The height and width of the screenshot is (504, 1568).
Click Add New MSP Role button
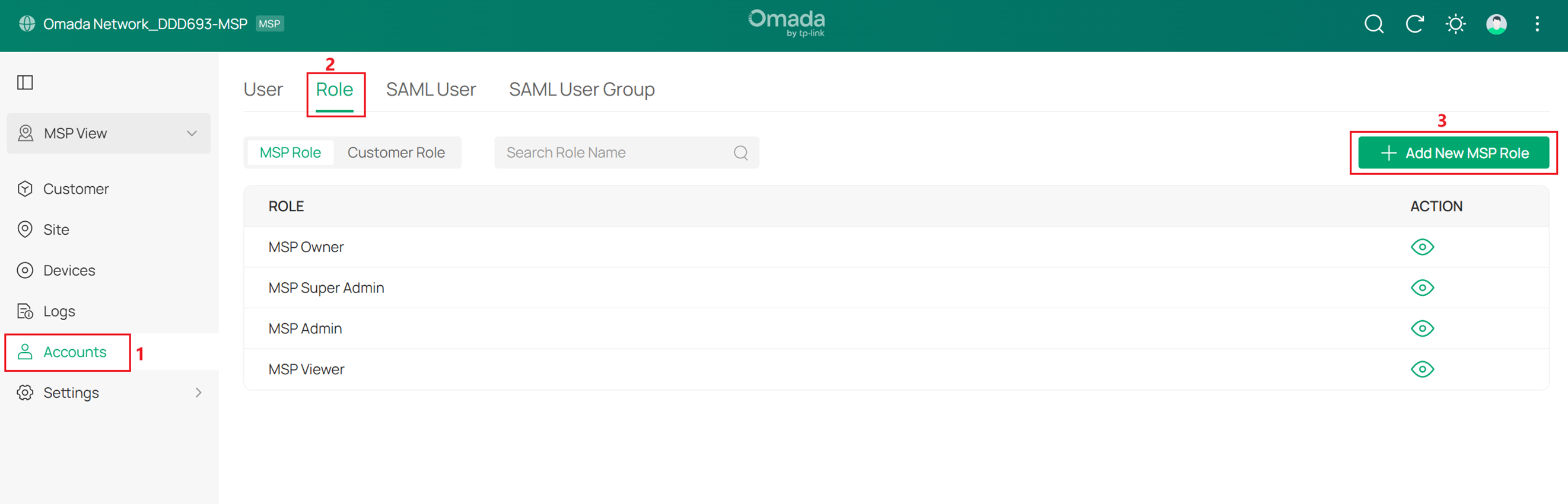1453,154
